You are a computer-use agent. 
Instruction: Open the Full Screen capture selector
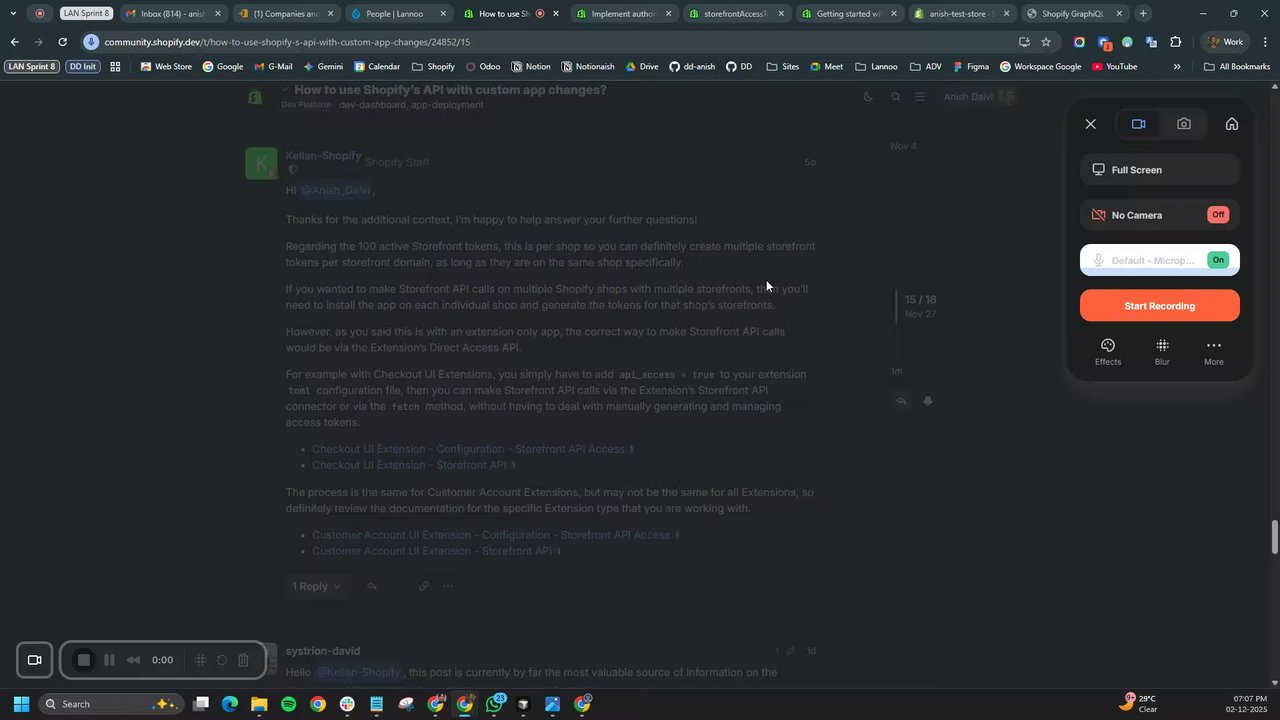tap(1160, 170)
